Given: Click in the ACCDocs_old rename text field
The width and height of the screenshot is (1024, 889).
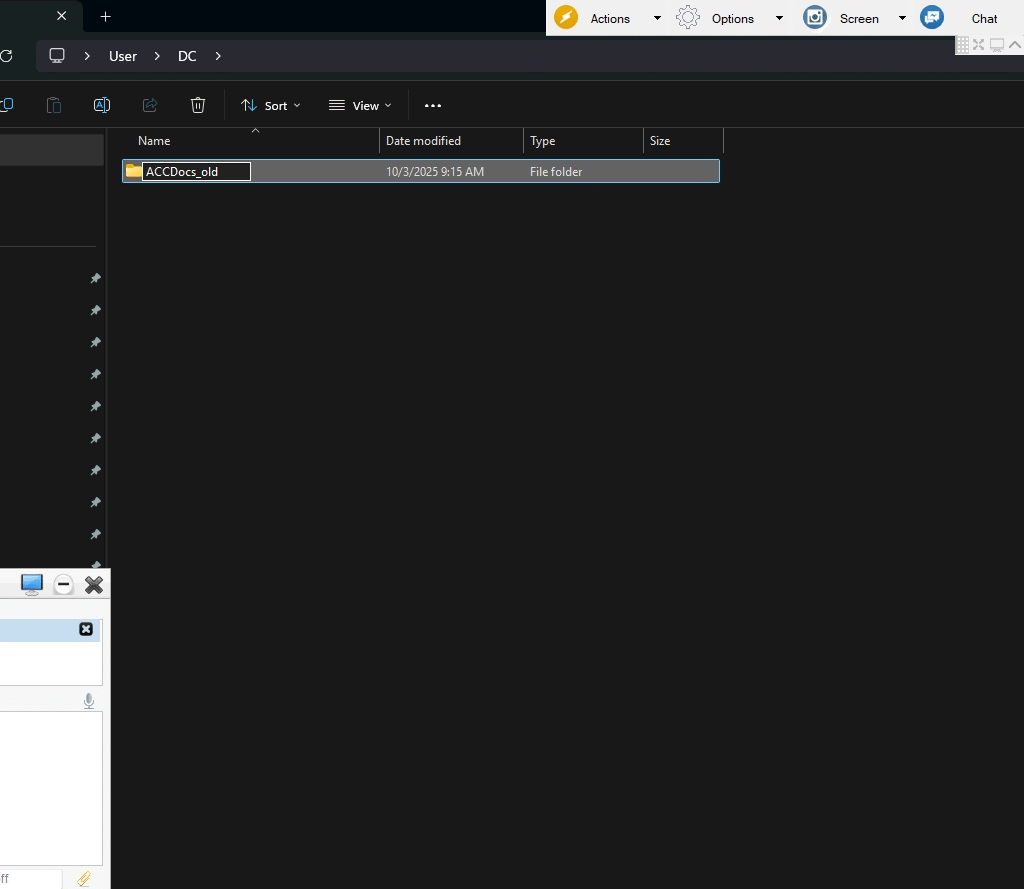Looking at the screenshot, I should (196, 172).
